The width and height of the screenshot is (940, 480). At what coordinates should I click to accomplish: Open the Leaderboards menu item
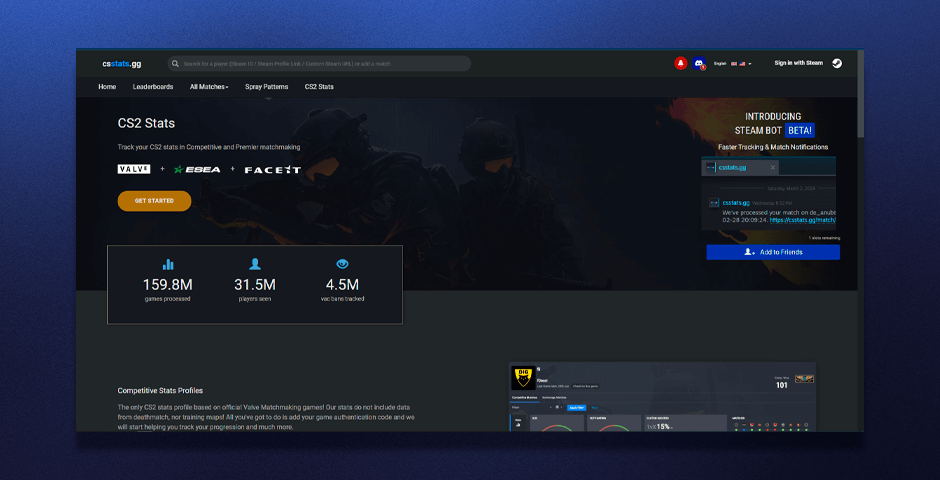153,87
